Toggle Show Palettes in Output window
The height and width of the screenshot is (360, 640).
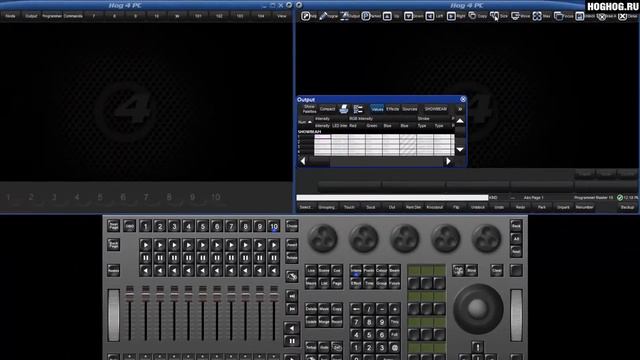pyautogui.click(x=309, y=109)
